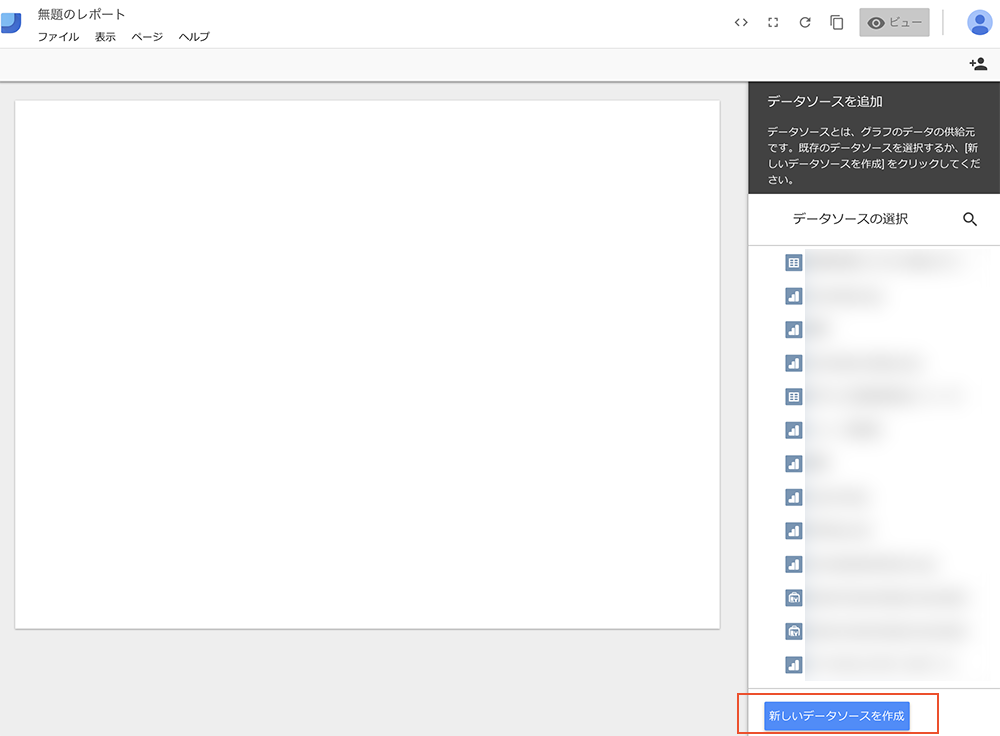Open the ヘルプ menu

[x=194, y=37]
